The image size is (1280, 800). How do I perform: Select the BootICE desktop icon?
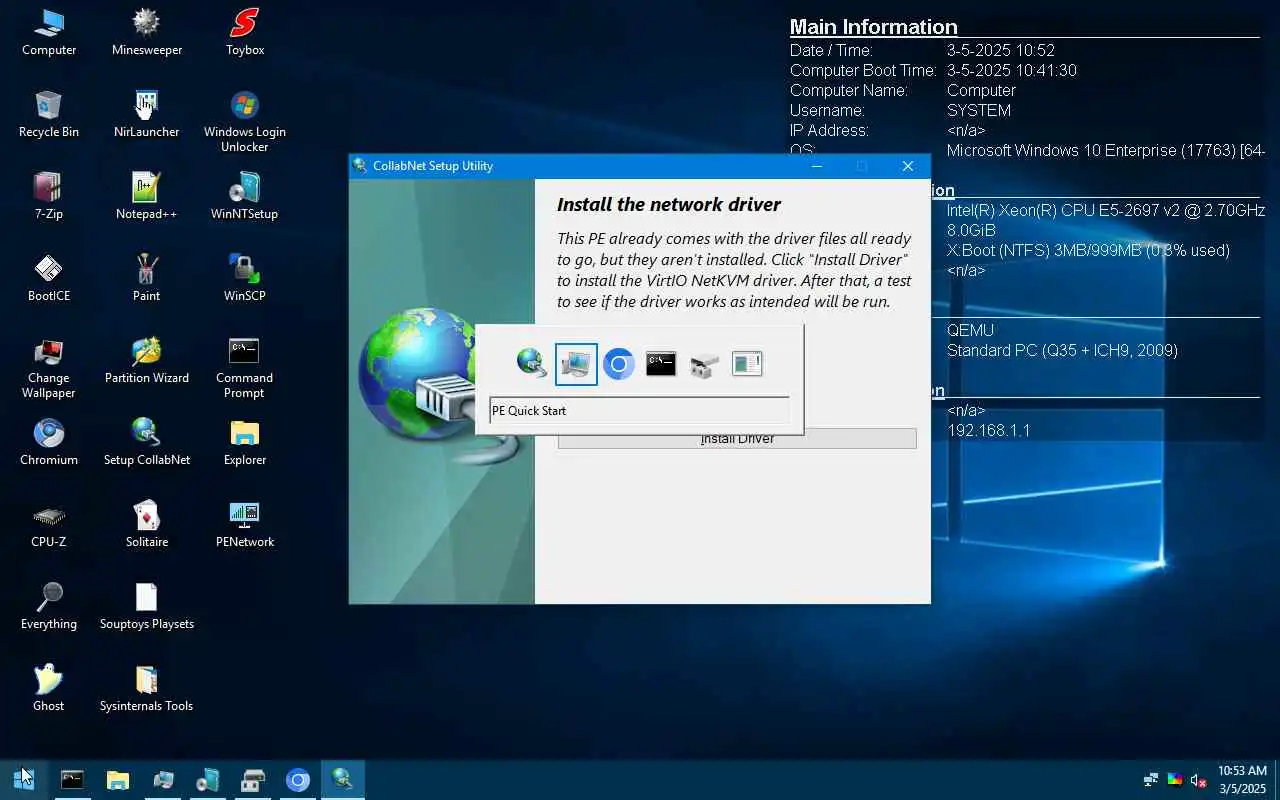[48, 278]
